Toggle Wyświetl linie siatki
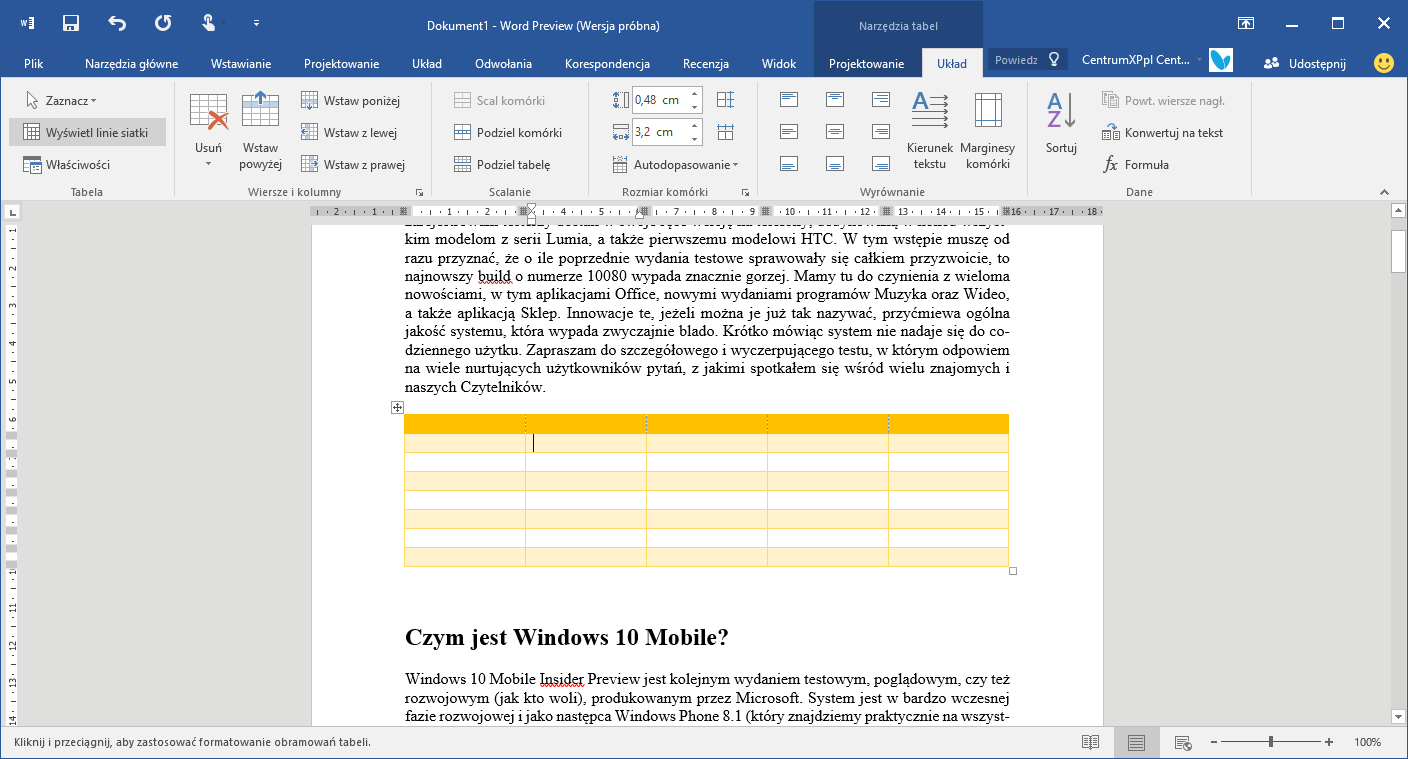The height and width of the screenshot is (759, 1408). [87, 133]
